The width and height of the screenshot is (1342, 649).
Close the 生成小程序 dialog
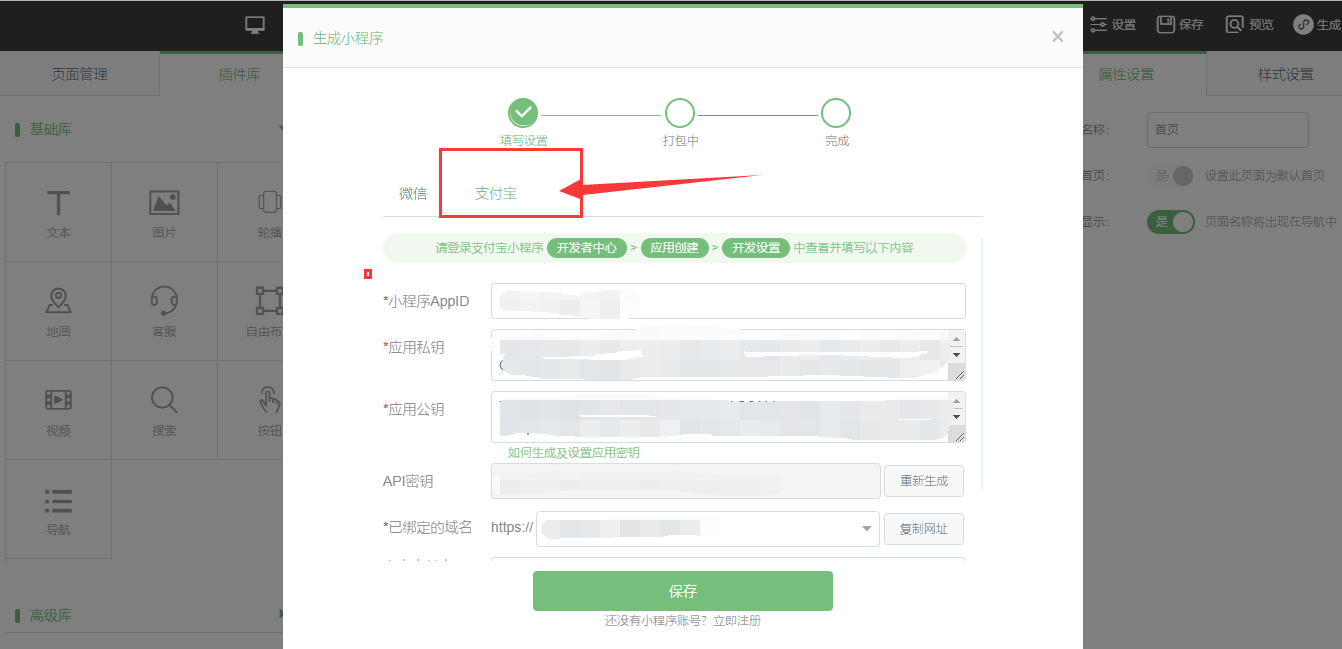click(1057, 37)
